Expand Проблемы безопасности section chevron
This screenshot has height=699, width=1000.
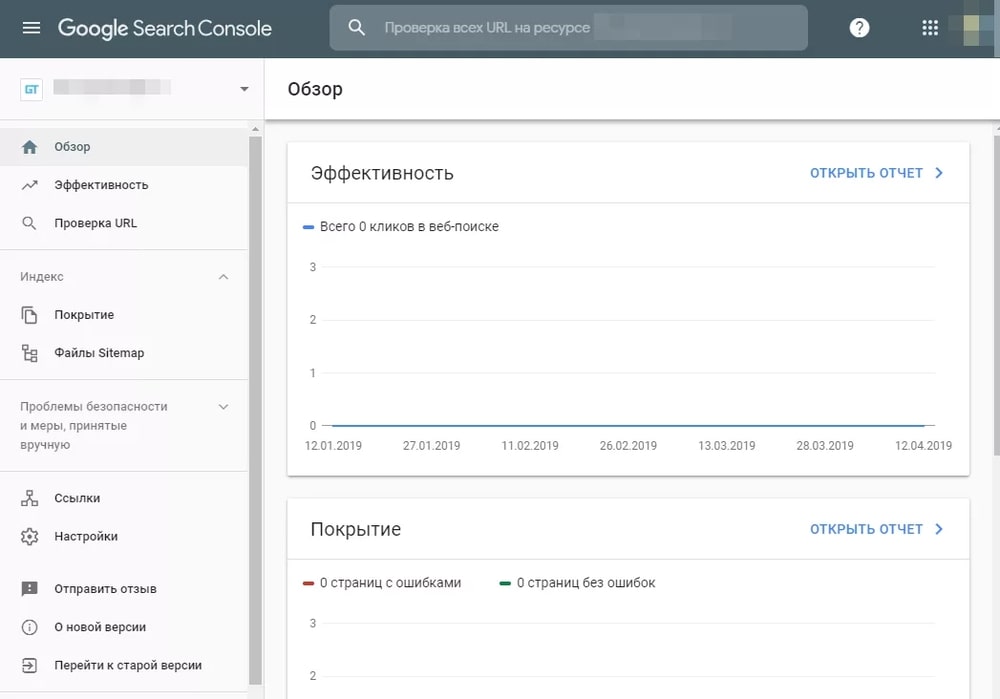(x=223, y=407)
